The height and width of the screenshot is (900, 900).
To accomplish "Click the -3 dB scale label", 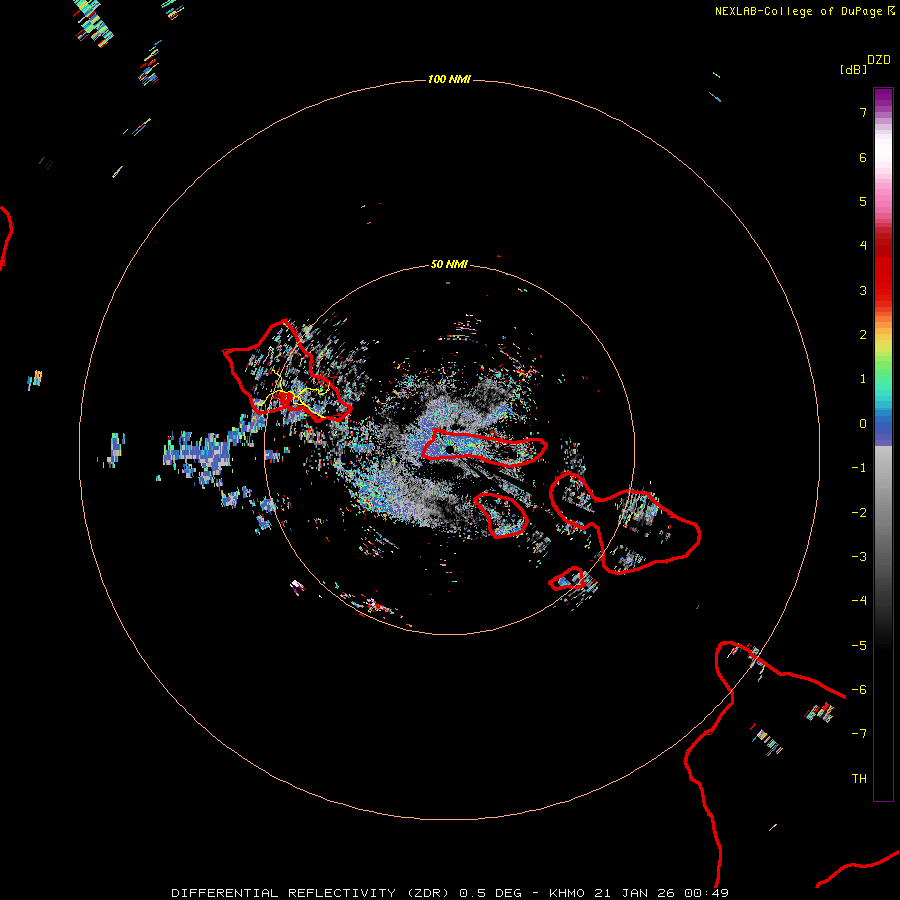I will 859,557.
